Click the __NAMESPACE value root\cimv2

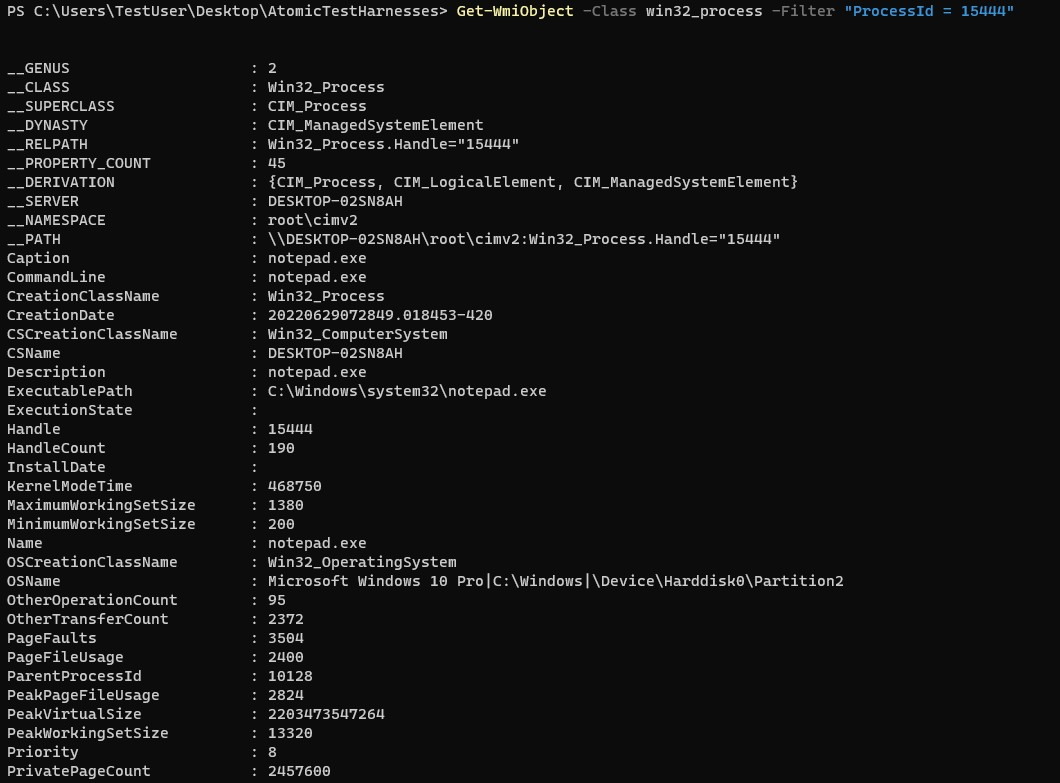pos(312,220)
